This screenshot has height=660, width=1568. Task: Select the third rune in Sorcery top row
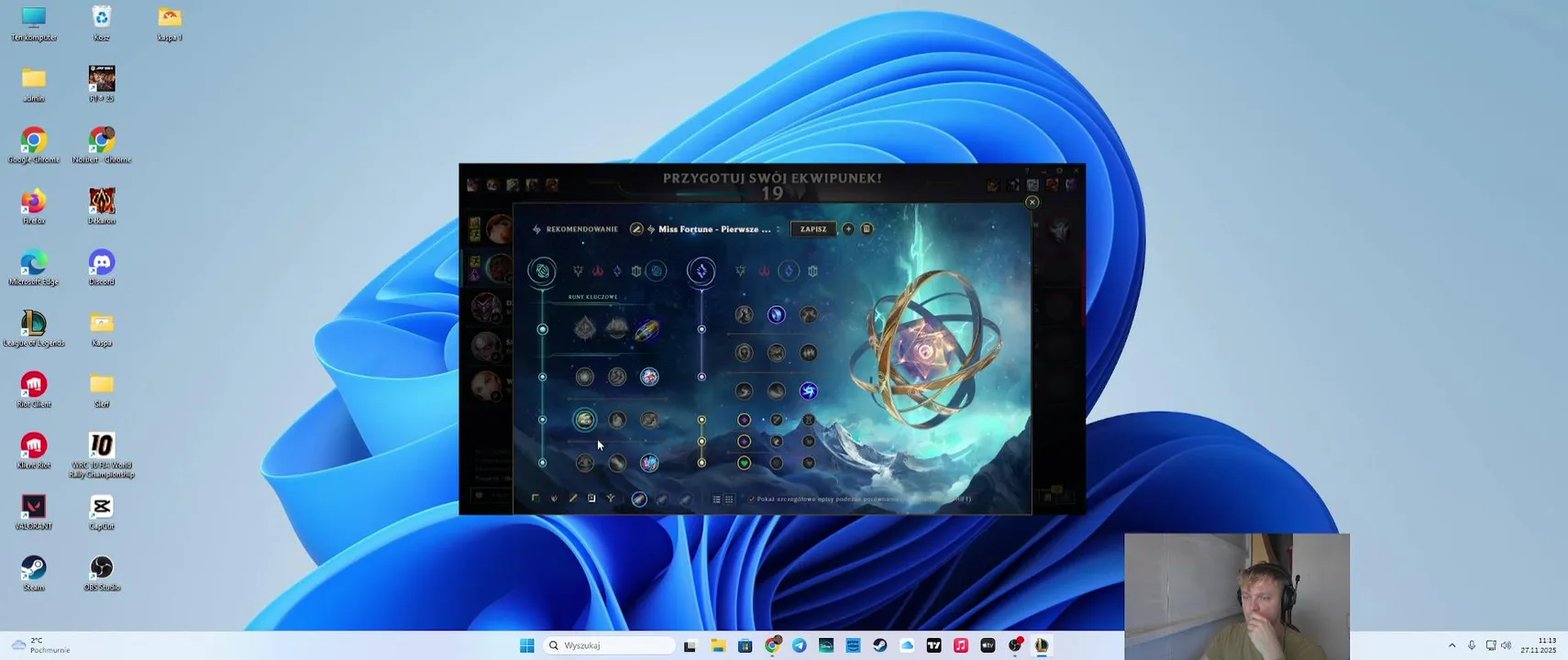tap(809, 314)
